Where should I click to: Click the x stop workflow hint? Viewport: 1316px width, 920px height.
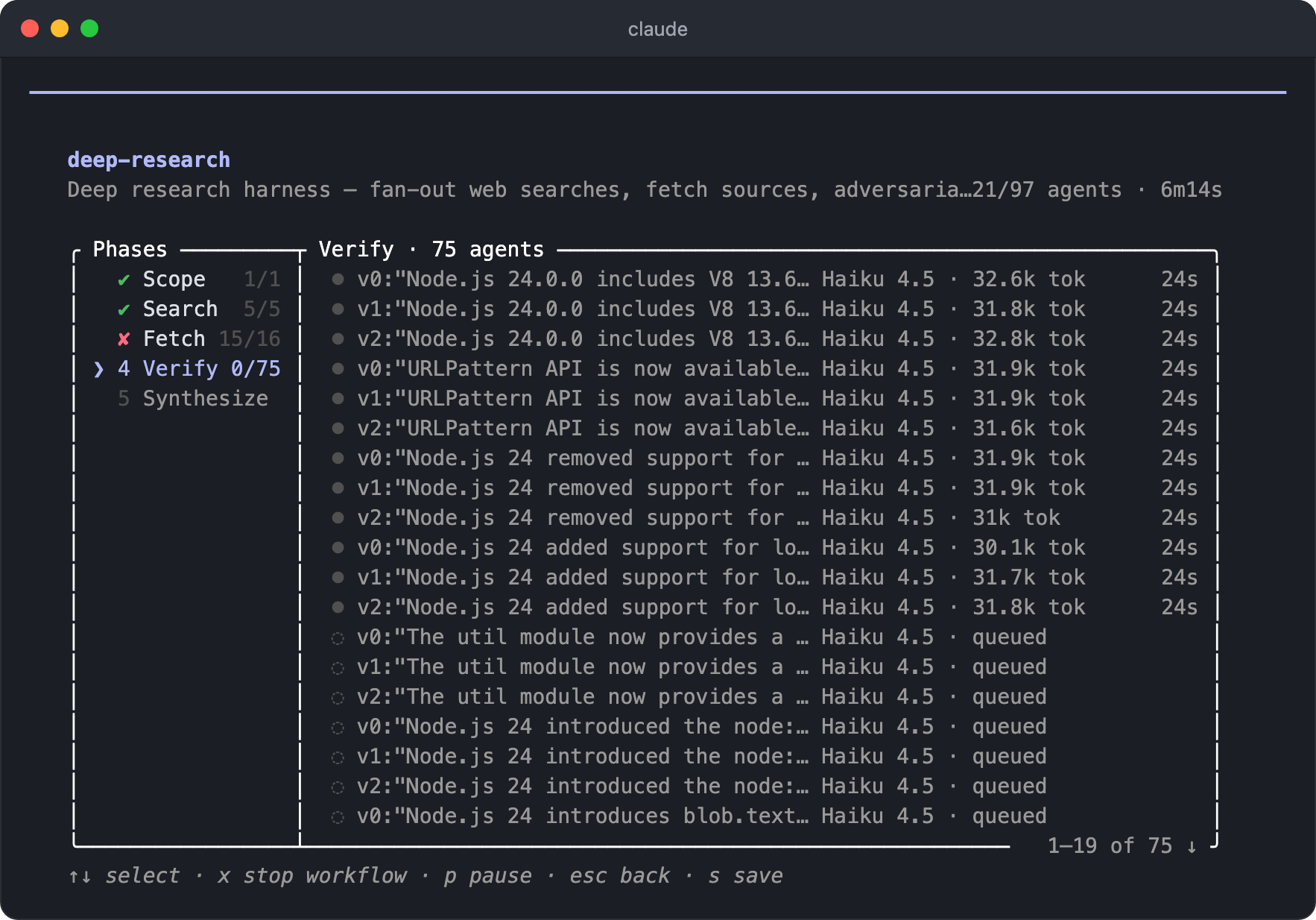(x=312, y=875)
